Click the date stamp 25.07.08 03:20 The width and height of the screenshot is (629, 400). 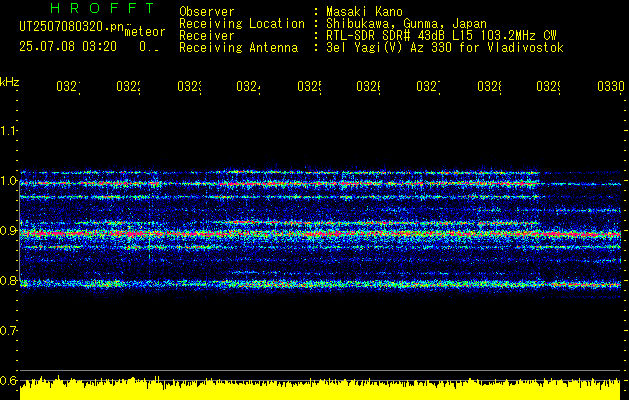pos(68,47)
